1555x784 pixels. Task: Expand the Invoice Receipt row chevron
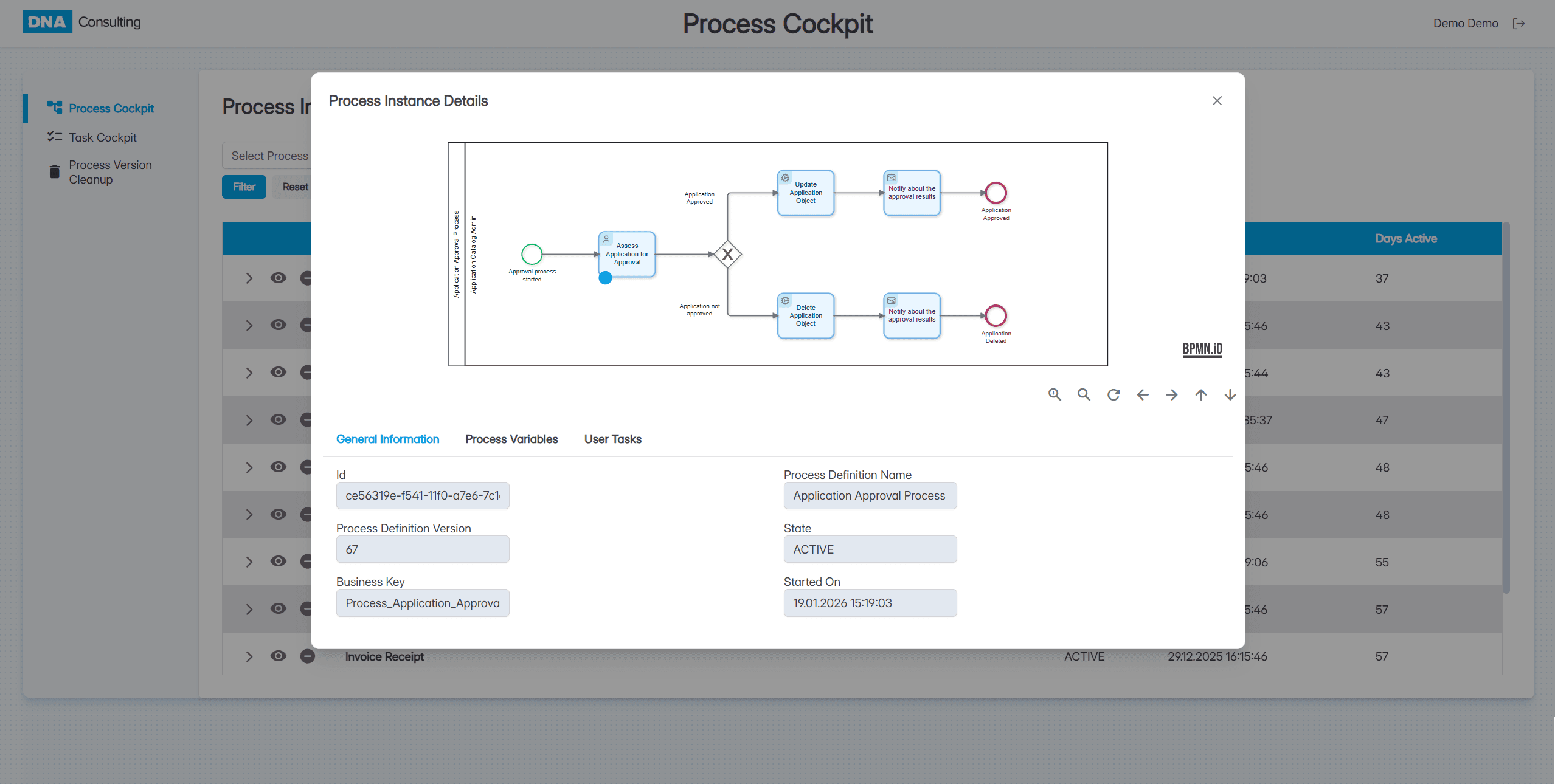249,656
